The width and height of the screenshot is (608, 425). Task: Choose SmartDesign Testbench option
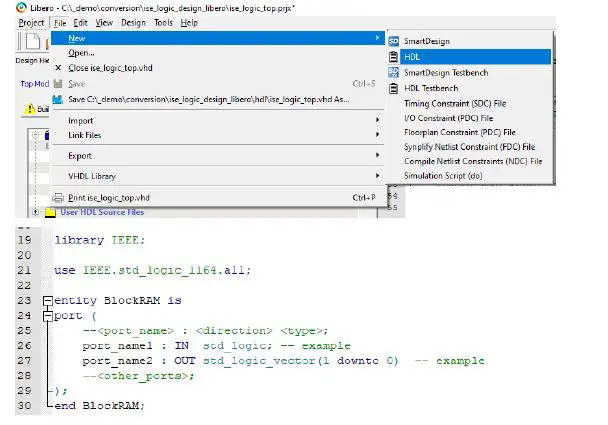tap(470, 73)
